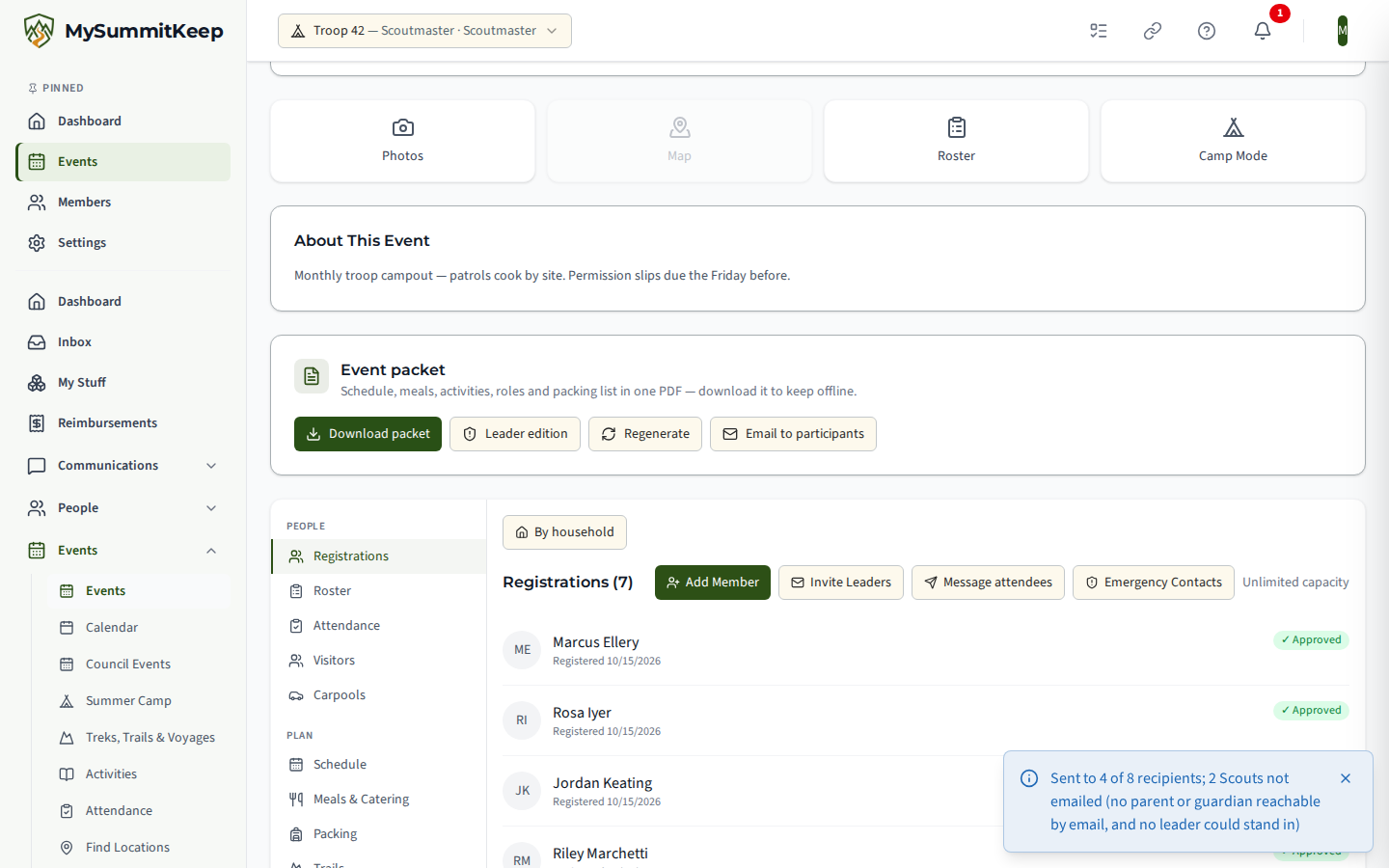Expand the Communications section

pyautogui.click(x=123, y=466)
